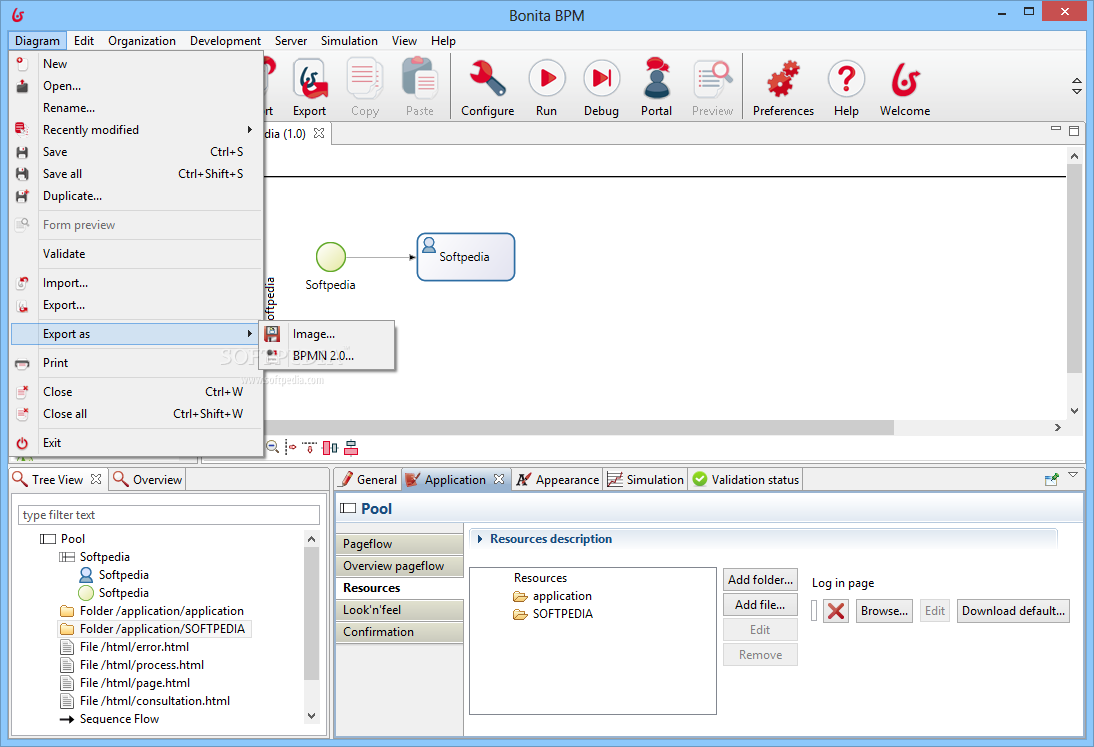Image resolution: width=1094 pixels, height=747 pixels.
Task: Start the Debug tool
Action: point(601,79)
